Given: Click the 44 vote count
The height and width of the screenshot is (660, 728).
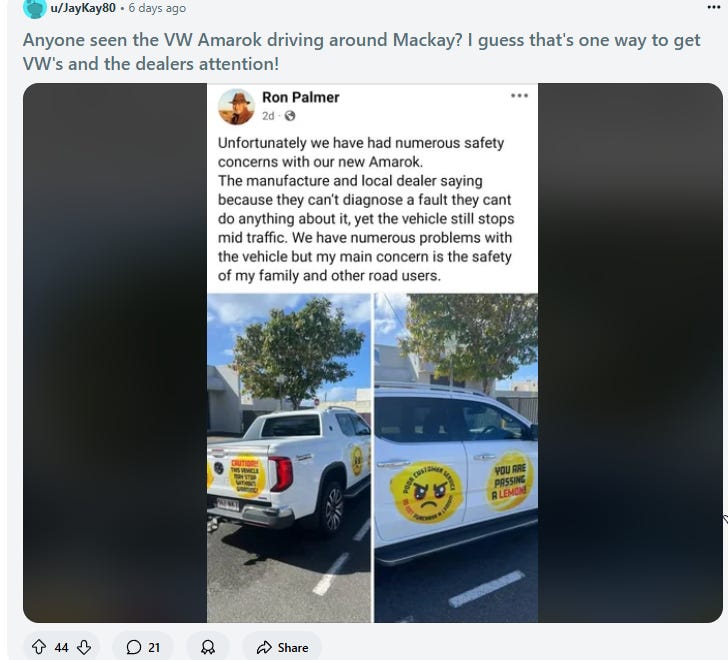Looking at the screenshot, I should (61, 647).
